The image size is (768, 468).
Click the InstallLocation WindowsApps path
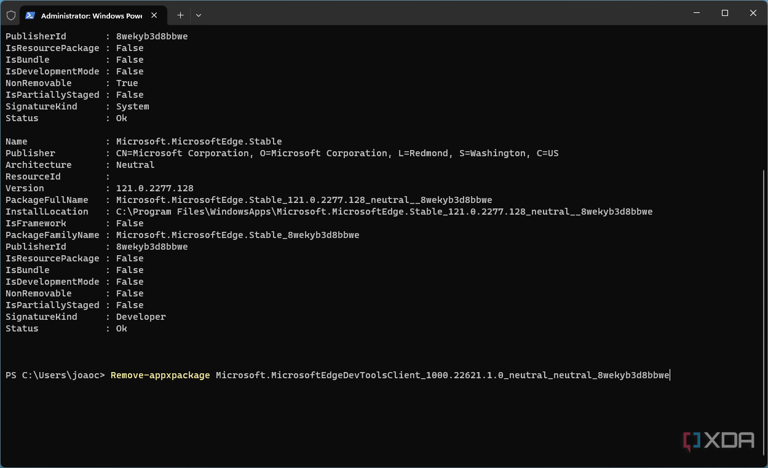(x=384, y=212)
